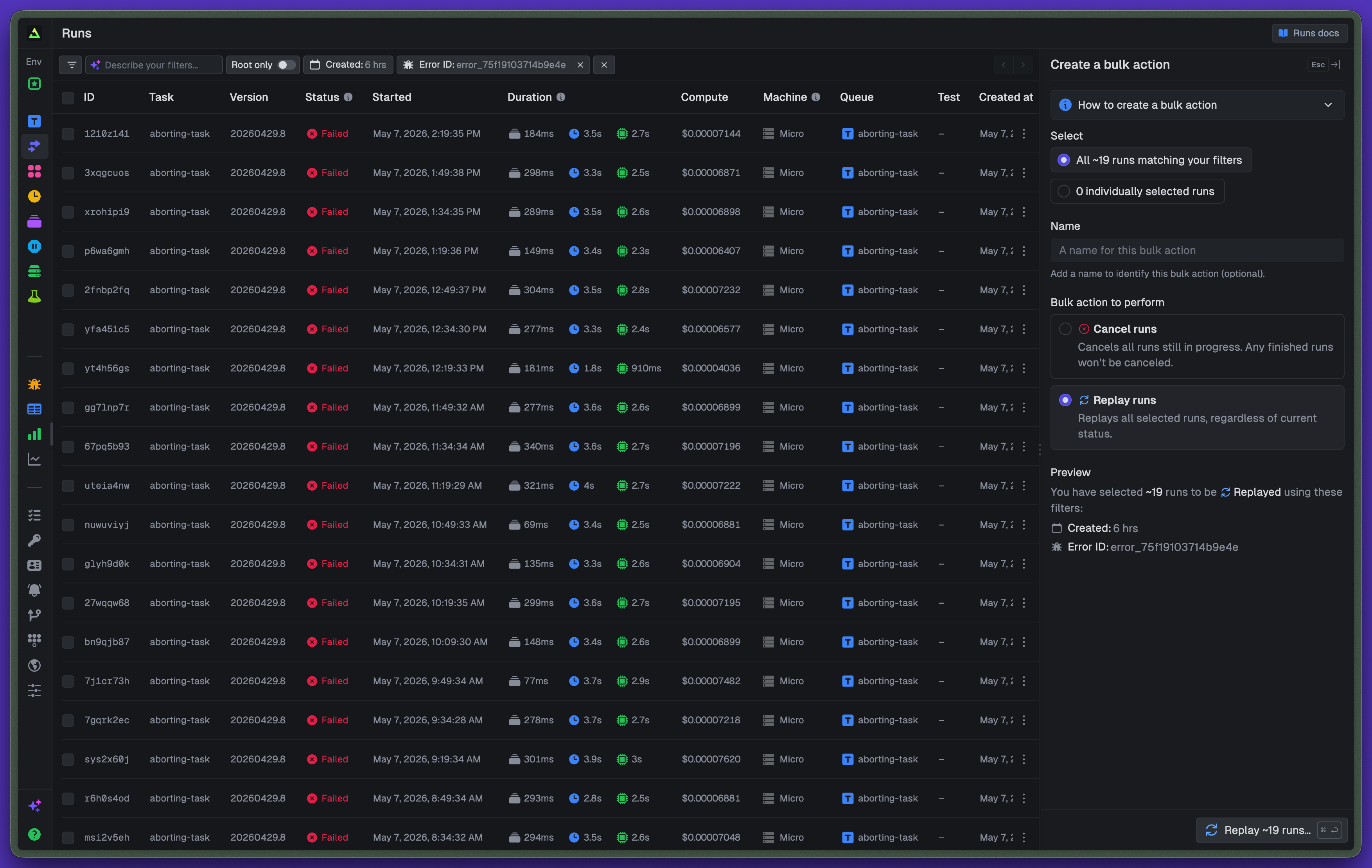The width and height of the screenshot is (1372, 868).
Task: Collapse side panel using the arrow-bar icon
Action: tap(1336, 65)
